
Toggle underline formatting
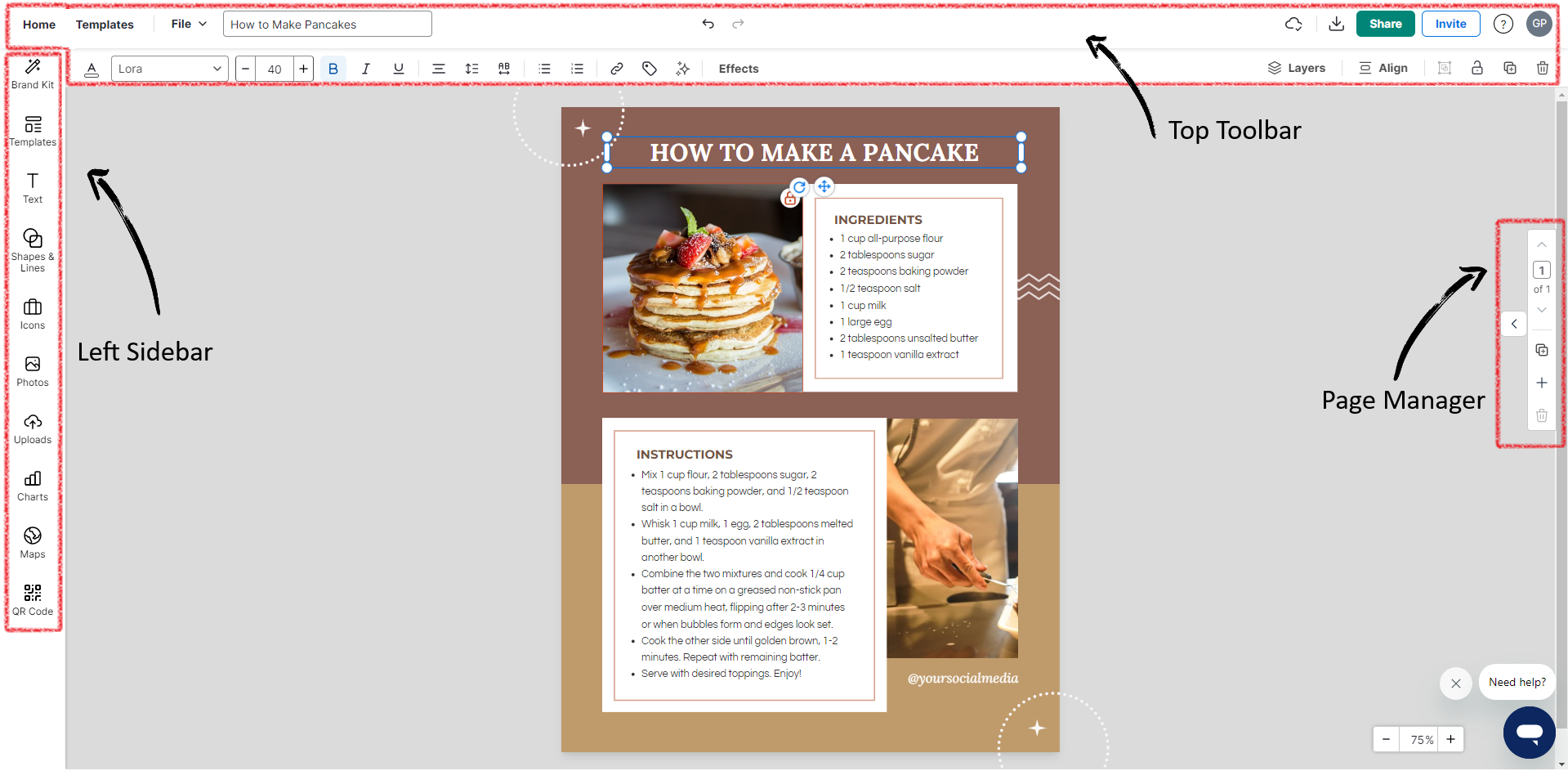click(x=398, y=69)
